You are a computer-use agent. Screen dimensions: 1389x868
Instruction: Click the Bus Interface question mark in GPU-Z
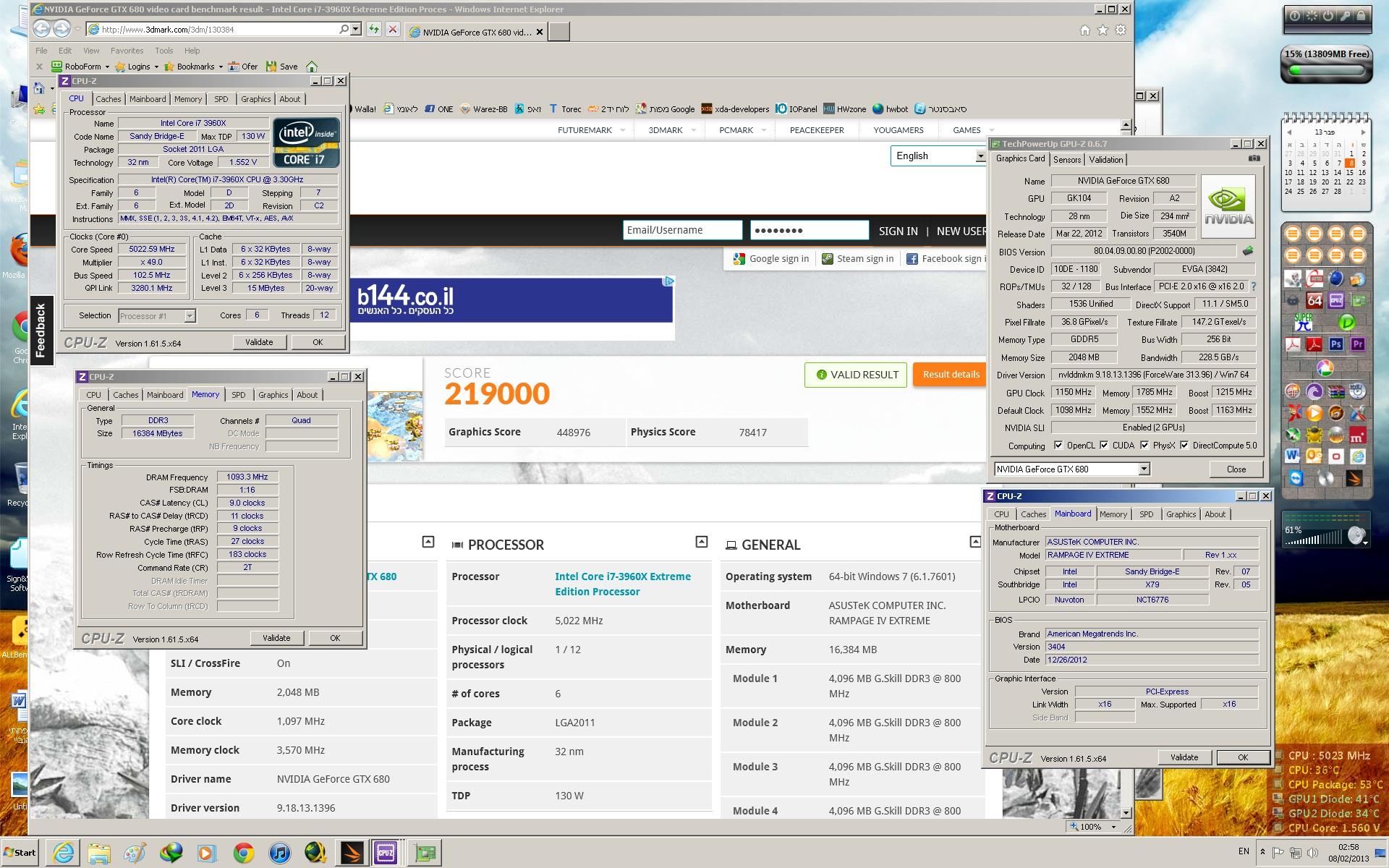point(1254,286)
